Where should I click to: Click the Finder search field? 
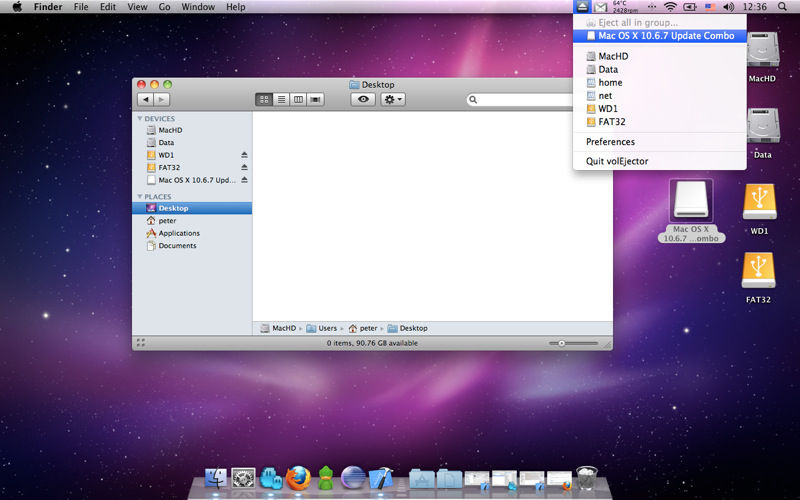point(520,99)
